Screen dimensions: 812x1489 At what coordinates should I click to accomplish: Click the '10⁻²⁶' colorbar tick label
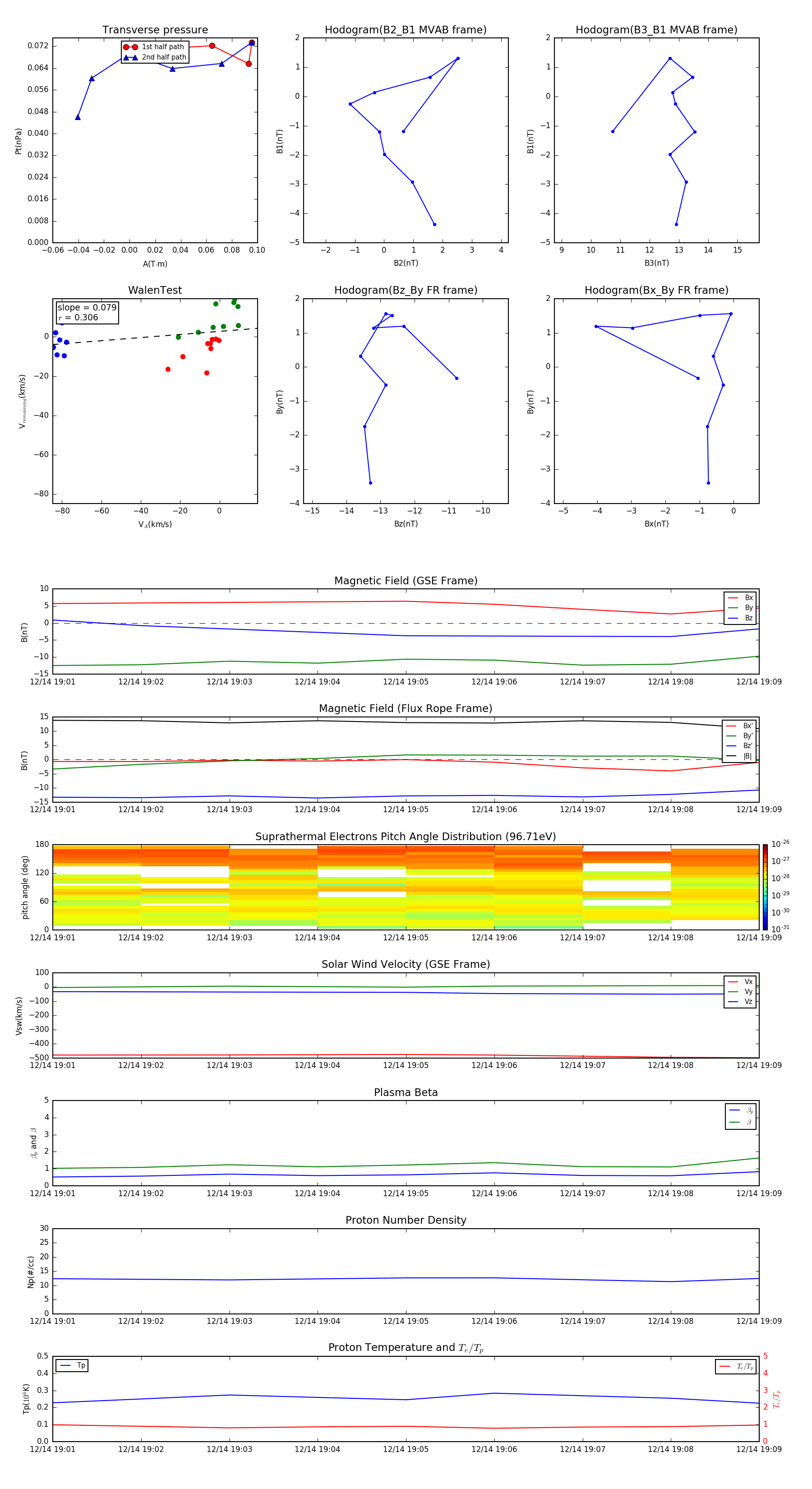pyautogui.click(x=780, y=844)
